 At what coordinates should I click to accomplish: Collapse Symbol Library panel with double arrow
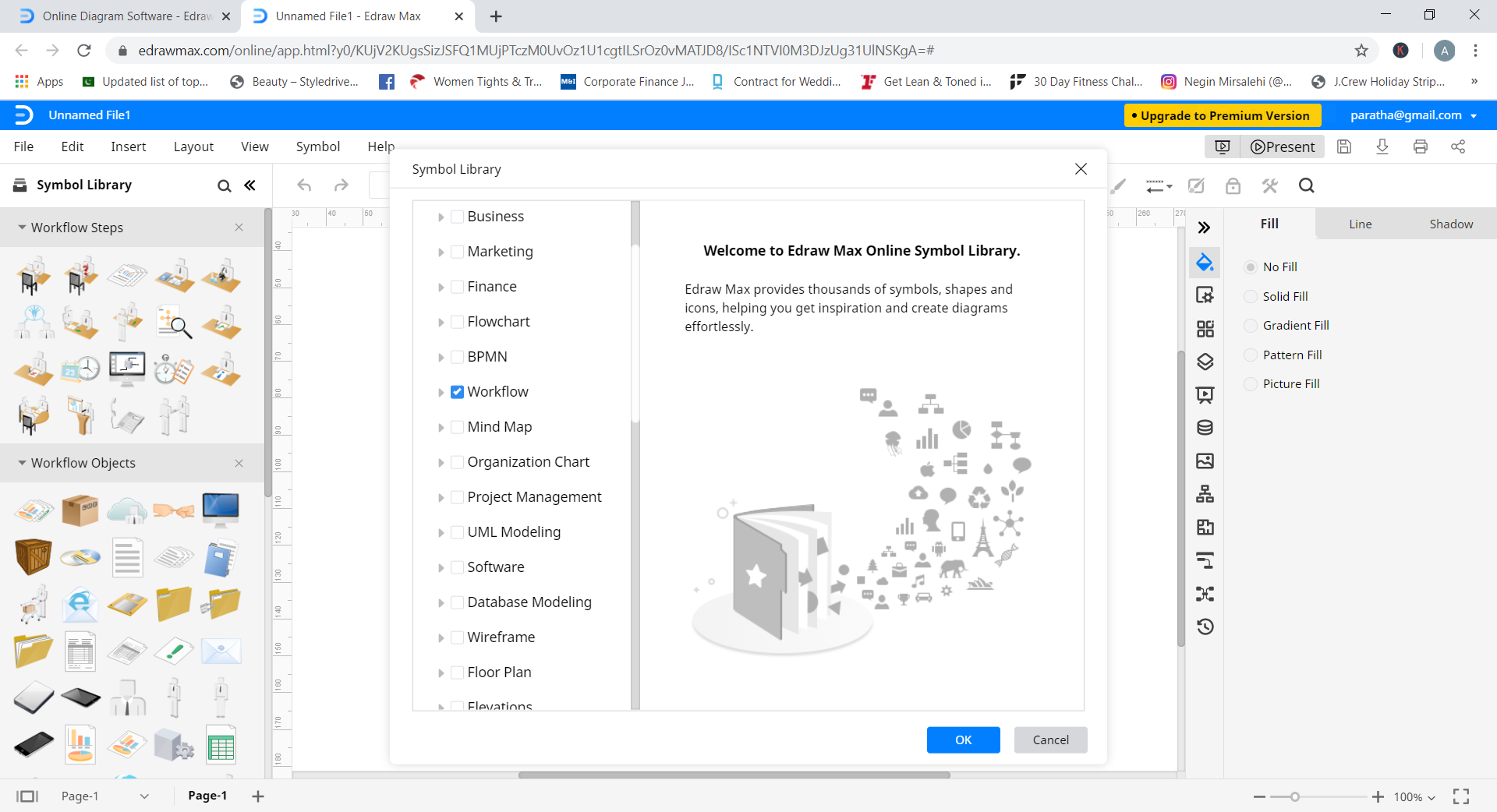(x=249, y=185)
